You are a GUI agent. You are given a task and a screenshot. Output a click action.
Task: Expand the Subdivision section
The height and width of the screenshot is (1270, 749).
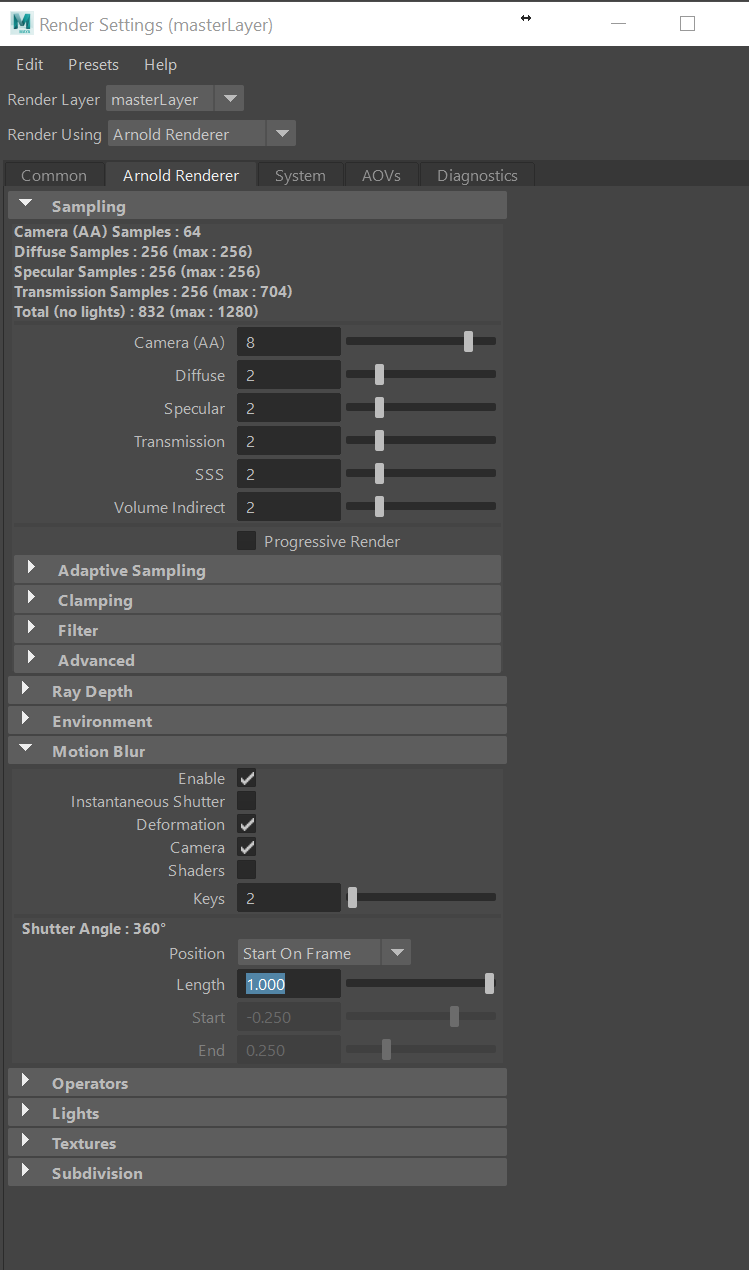(x=258, y=1173)
